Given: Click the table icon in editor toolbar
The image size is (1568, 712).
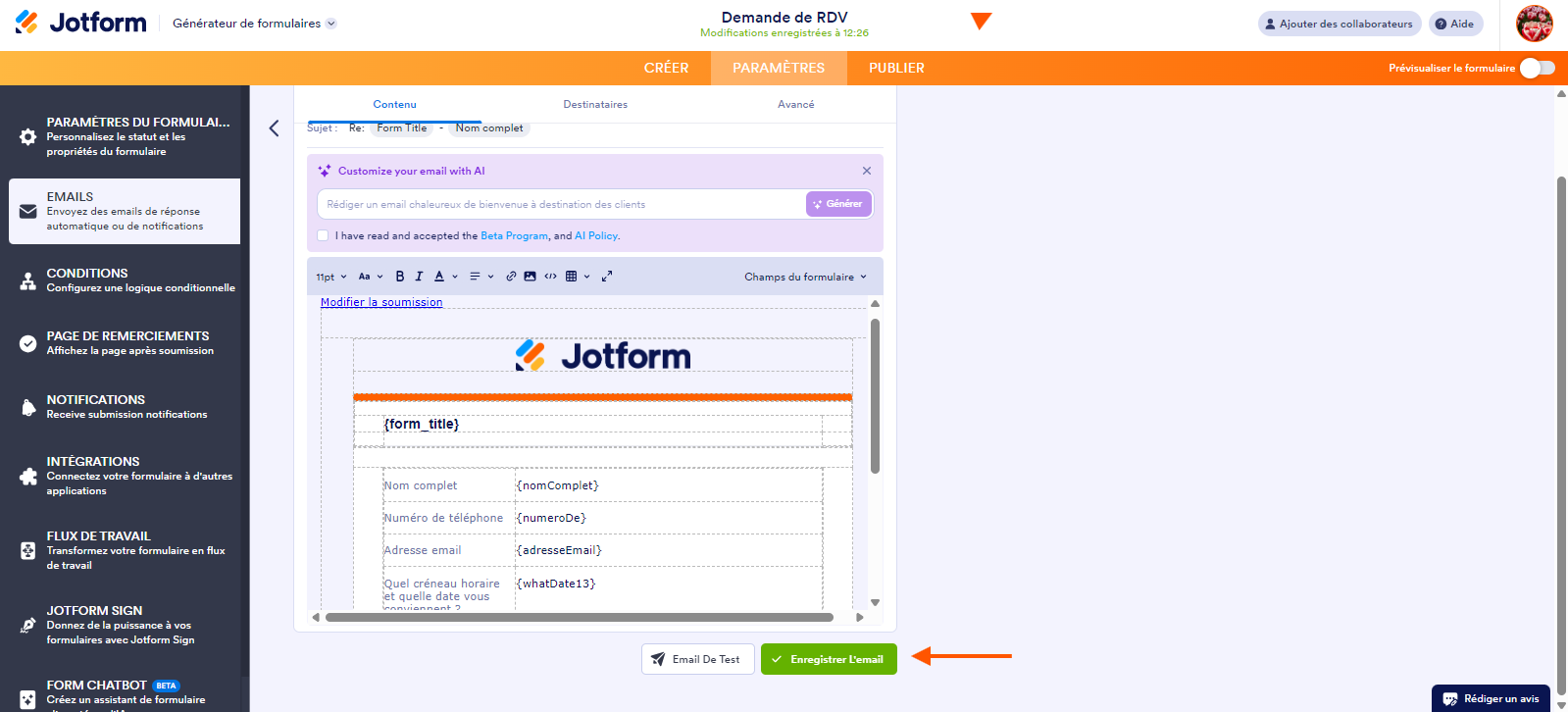Looking at the screenshot, I should (572, 277).
